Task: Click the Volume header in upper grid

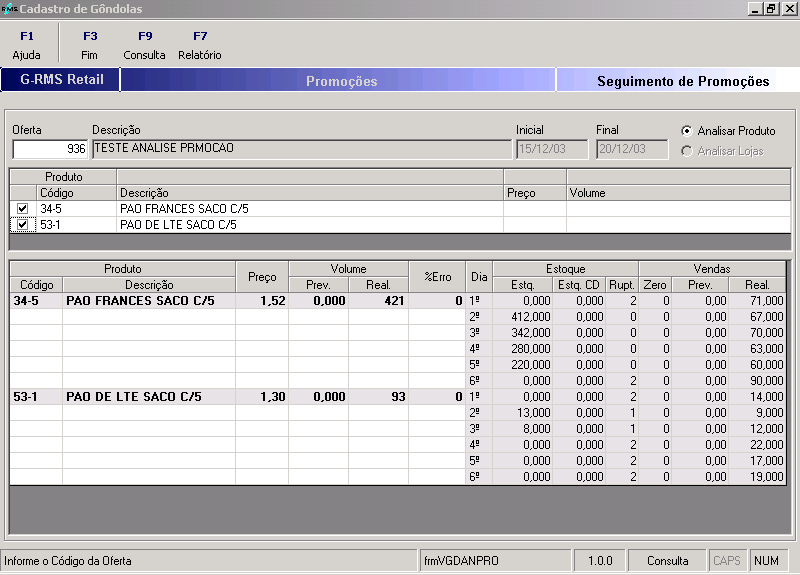Action: pyautogui.click(x=678, y=193)
